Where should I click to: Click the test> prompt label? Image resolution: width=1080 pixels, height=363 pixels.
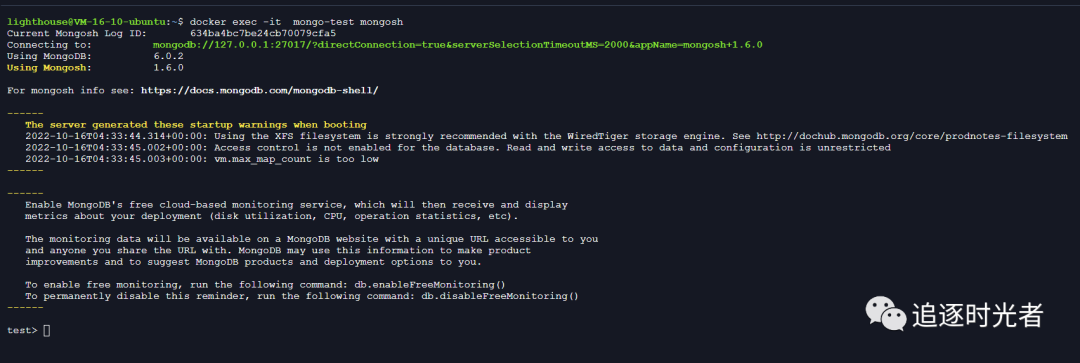(22, 331)
